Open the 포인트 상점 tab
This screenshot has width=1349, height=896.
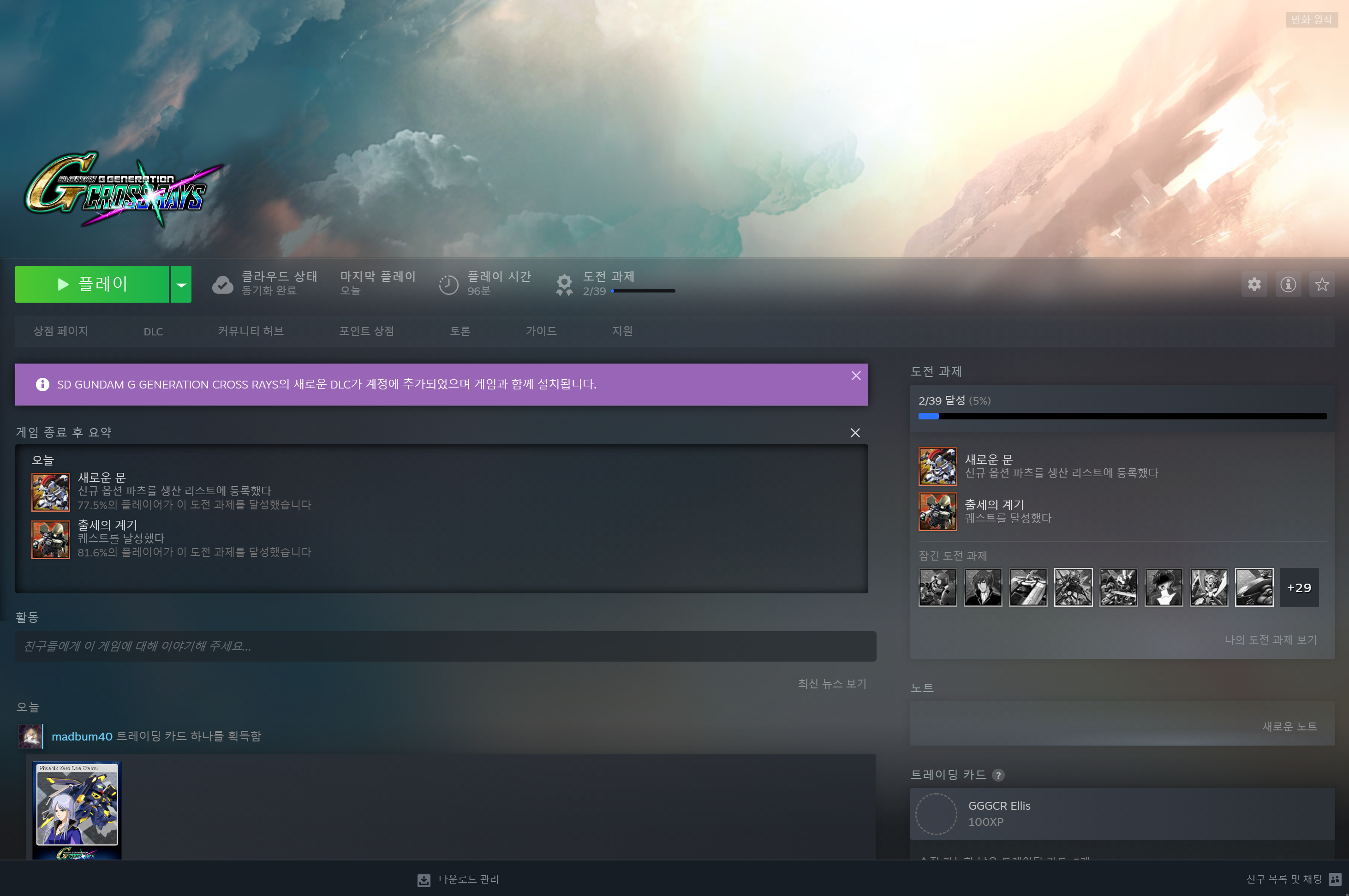tap(367, 331)
